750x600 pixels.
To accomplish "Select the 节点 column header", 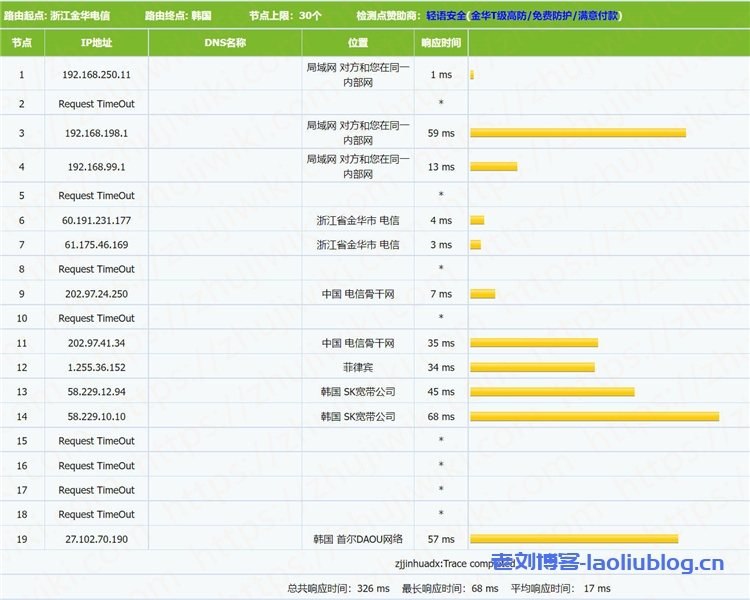I will click(21, 43).
